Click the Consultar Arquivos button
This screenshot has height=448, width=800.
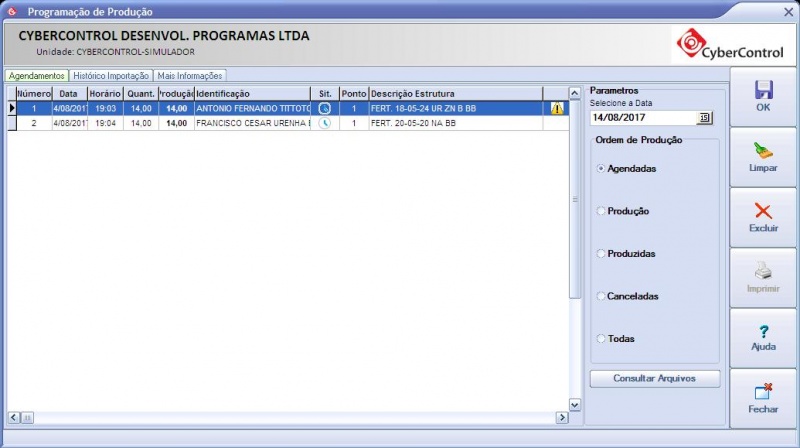655,379
